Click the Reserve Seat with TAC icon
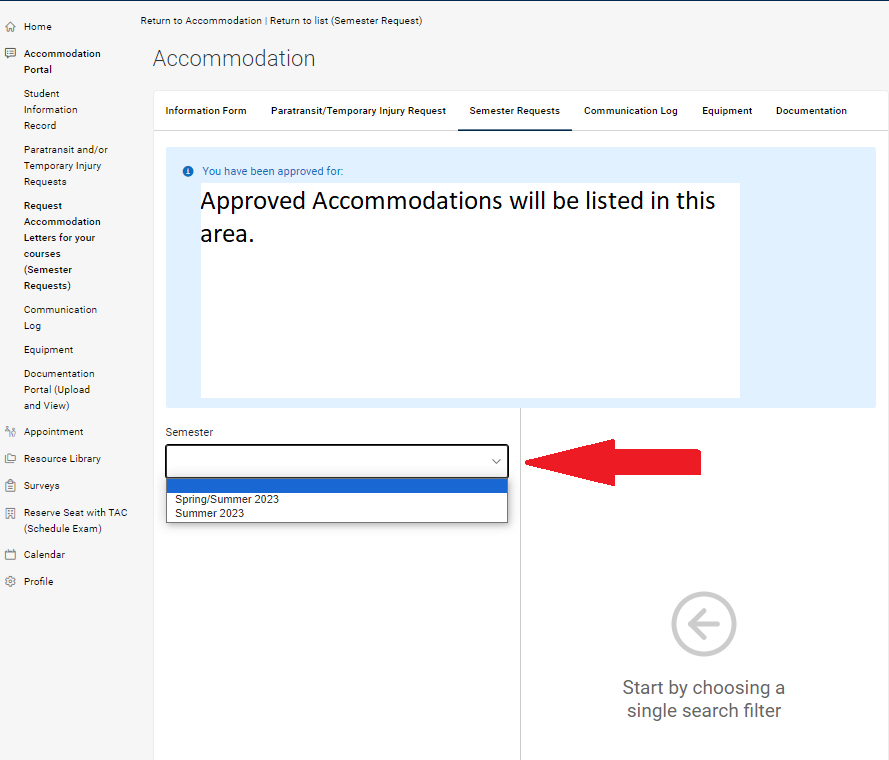The height and width of the screenshot is (760, 889). point(13,512)
